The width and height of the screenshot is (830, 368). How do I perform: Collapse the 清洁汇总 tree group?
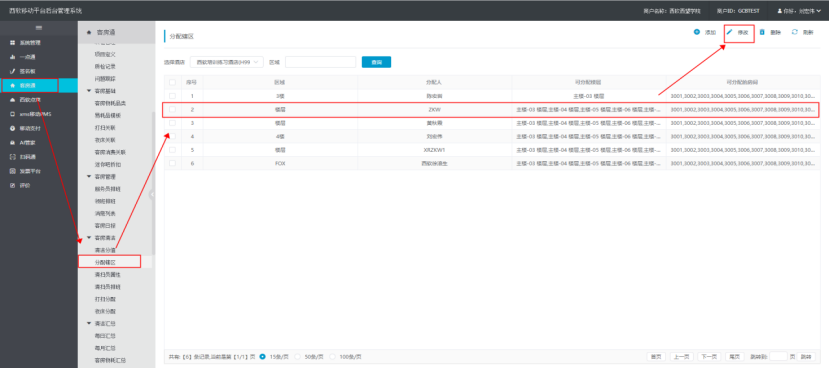click(89, 323)
